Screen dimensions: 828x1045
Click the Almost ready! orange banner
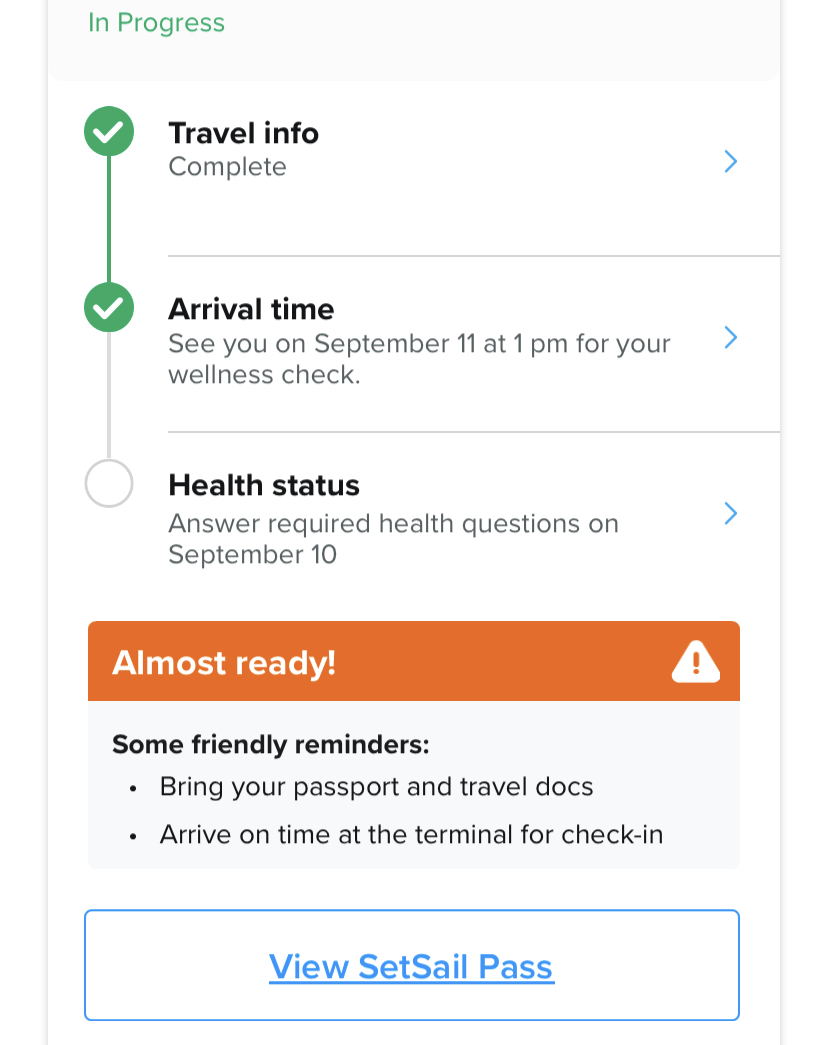(x=414, y=661)
